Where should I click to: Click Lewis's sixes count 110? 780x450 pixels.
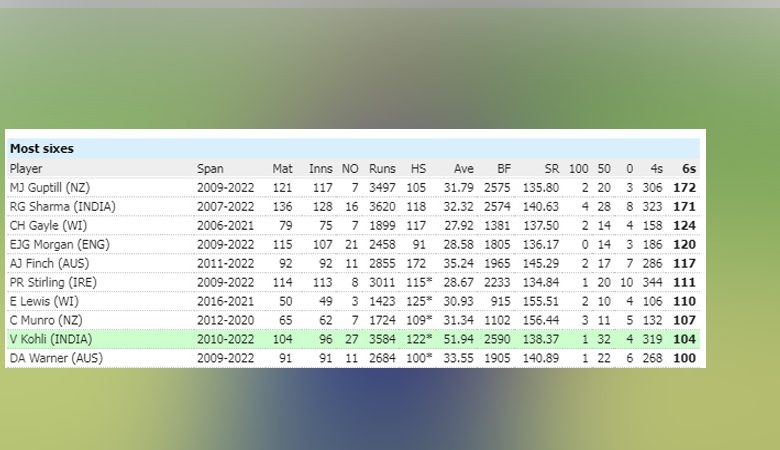click(684, 301)
